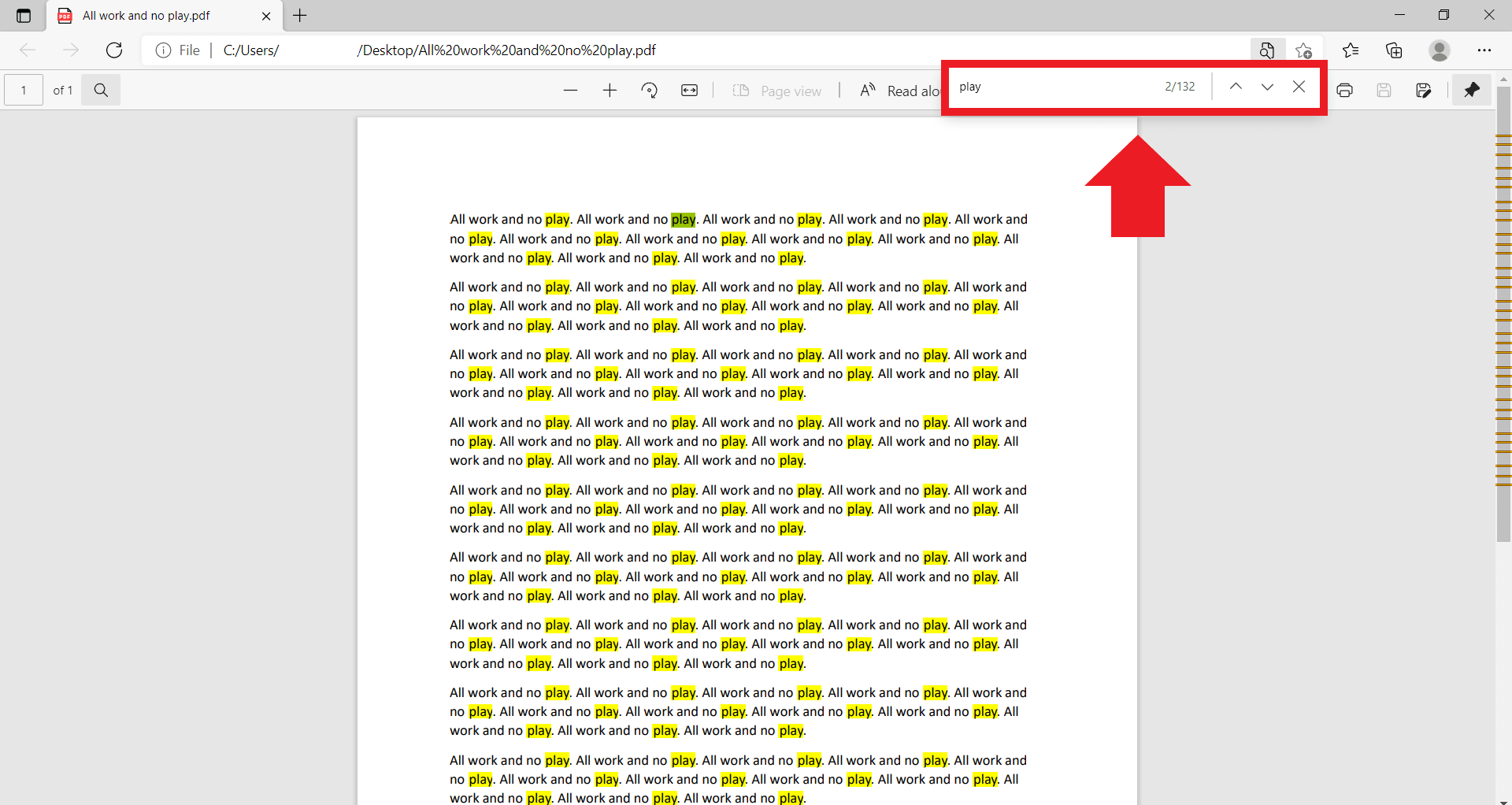Click the Fit to width icon
This screenshot has height=805, width=1512.
tap(689, 91)
